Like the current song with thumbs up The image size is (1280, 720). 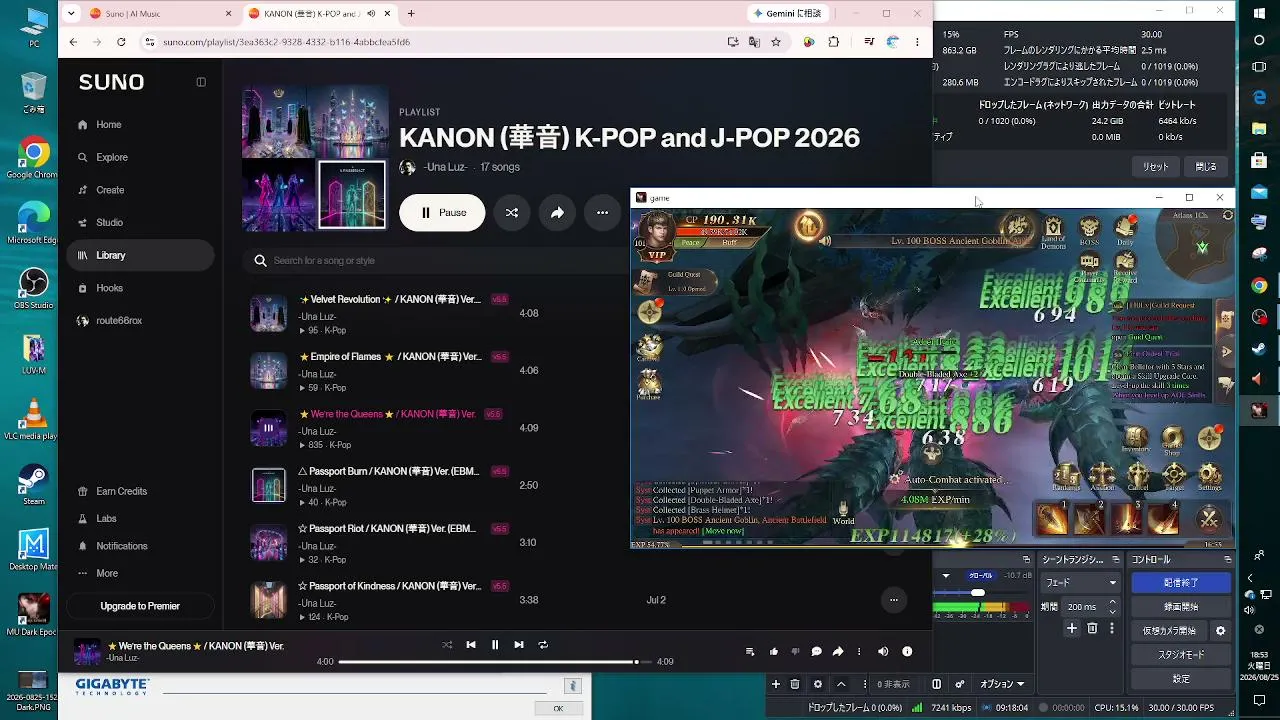774,652
